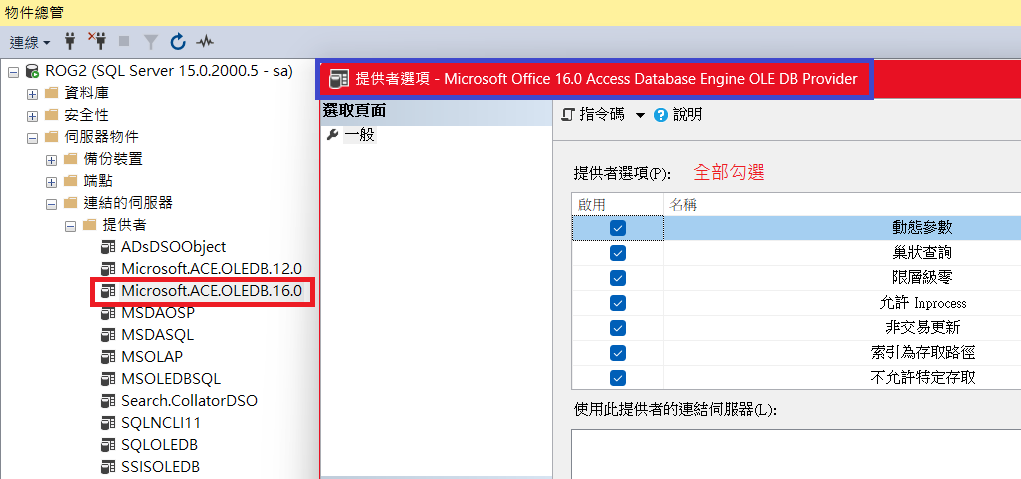This screenshot has width=1021, height=479.
Task: Uncheck the 動態參數 option
Action: 618,228
